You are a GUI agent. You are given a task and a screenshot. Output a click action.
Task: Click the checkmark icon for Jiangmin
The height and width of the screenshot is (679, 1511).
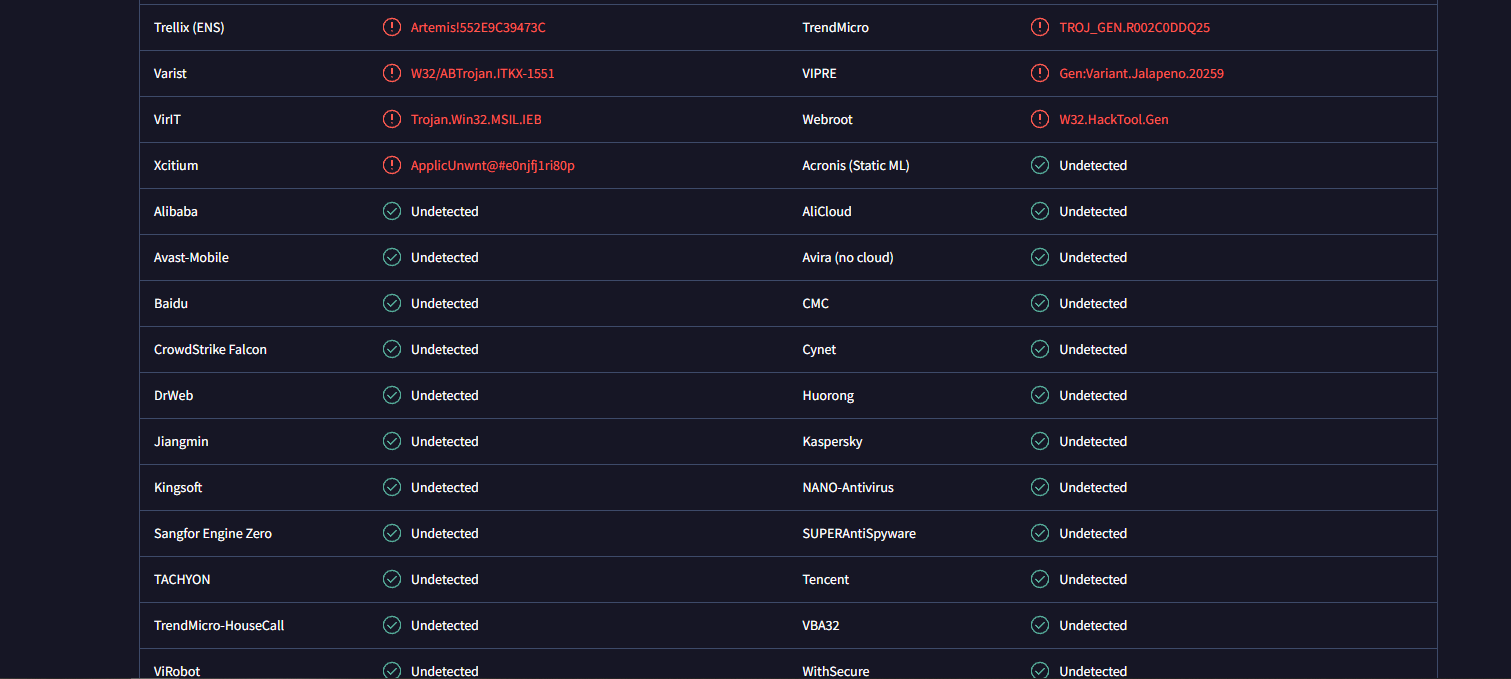(x=392, y=441)
